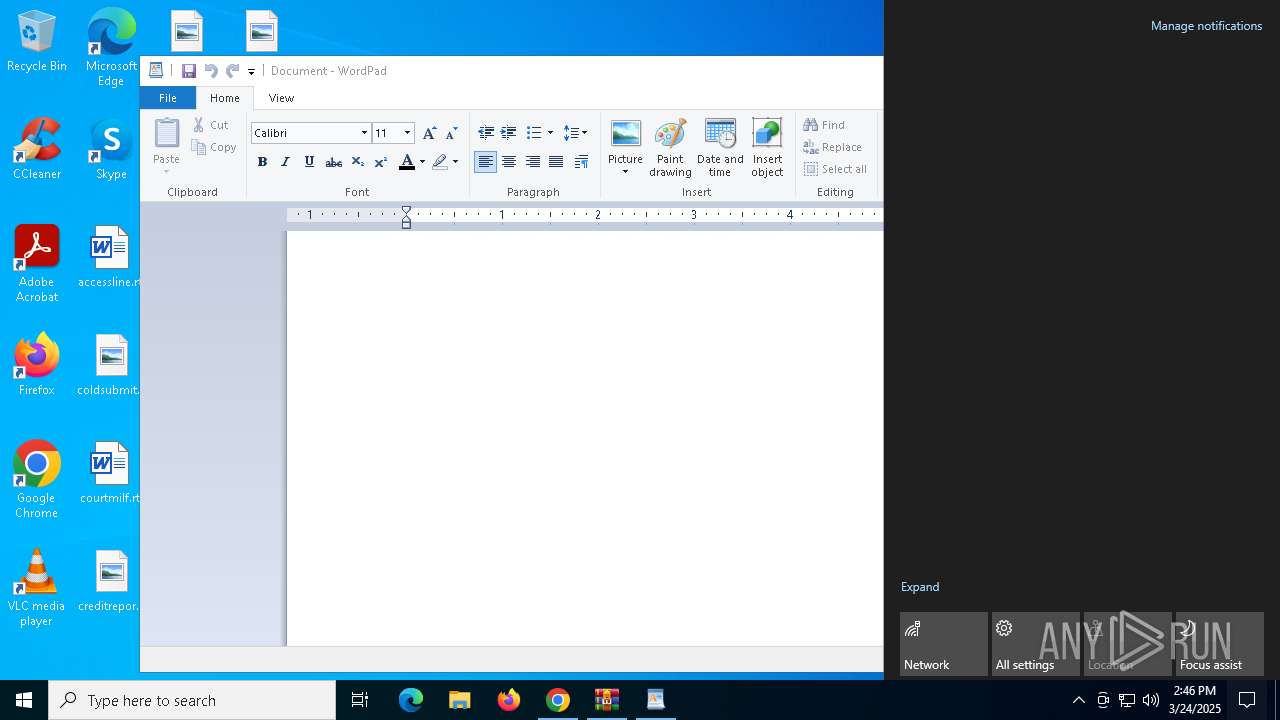Image resolution: width=1280 pixels, height=720 pixels.
Task: Click the bullet list icon
Action: 534,133
